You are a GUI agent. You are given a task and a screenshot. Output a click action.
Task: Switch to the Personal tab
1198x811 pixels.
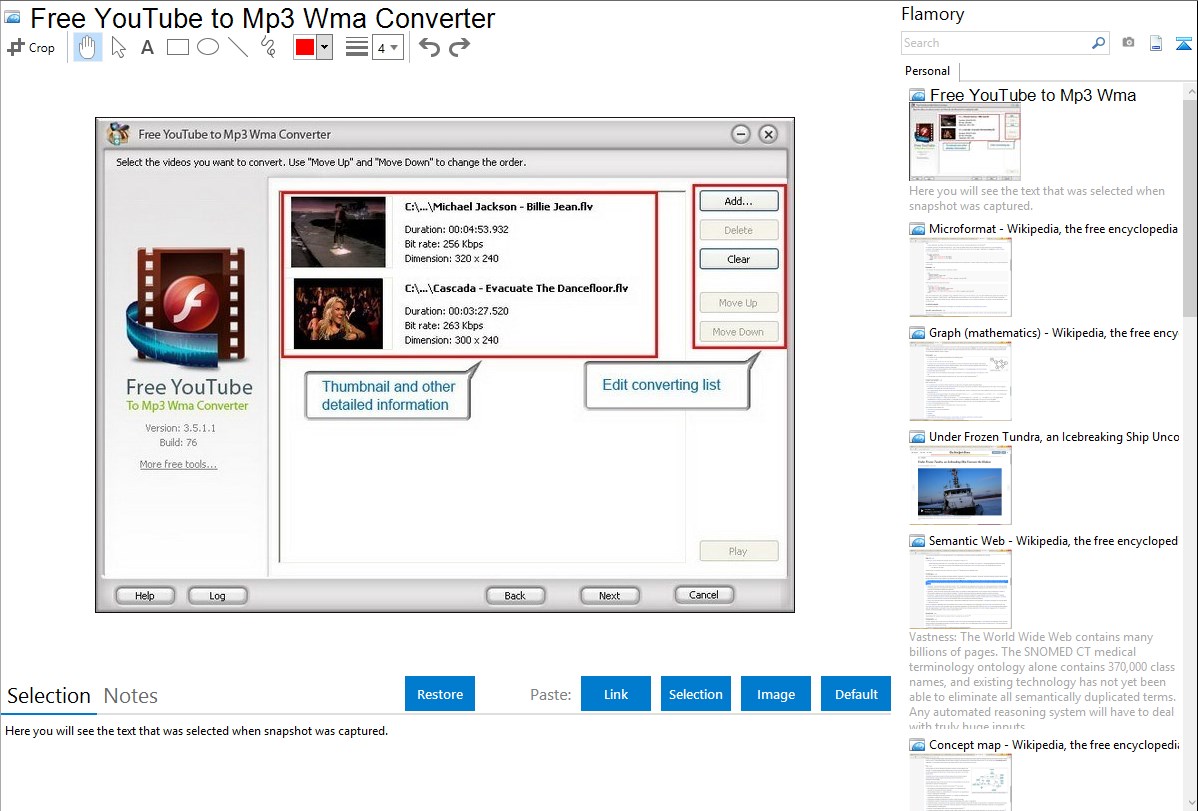tap(927, 71)
